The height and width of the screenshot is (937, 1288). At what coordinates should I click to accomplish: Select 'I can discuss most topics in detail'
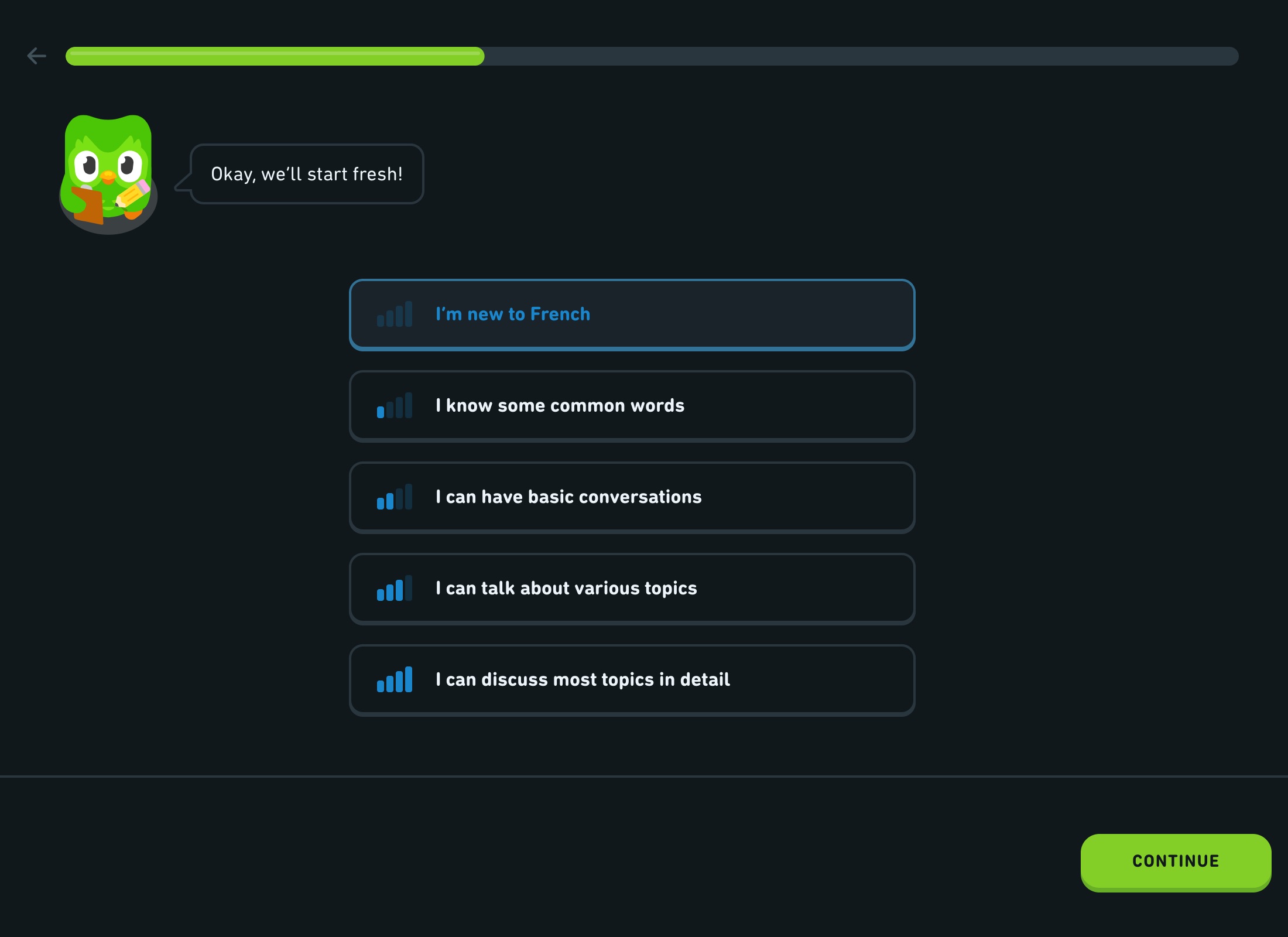point(631,680)
